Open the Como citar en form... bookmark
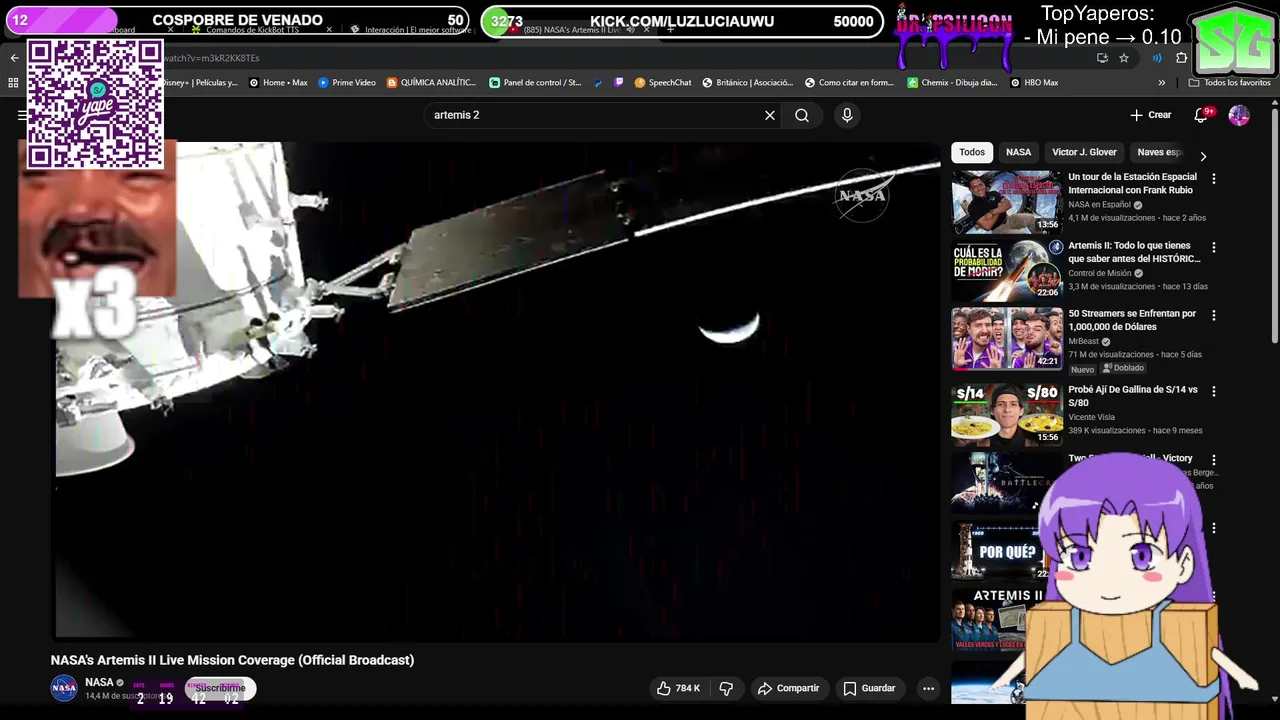The width and height of the screenshot is (1280, 720). [849, 83]
